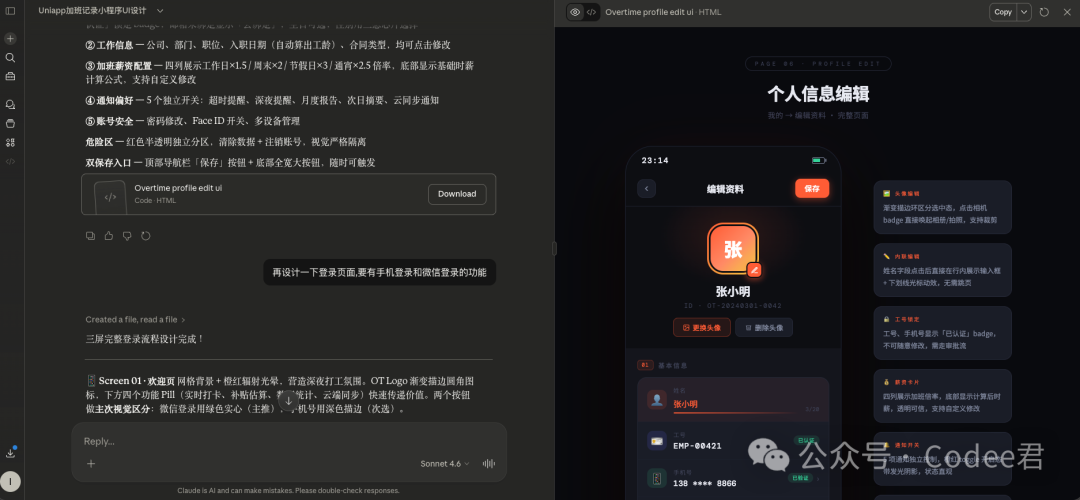Click the 工号 ID card icon
The width and height of the screenshot is (1080, 500).
pos(656,441)
